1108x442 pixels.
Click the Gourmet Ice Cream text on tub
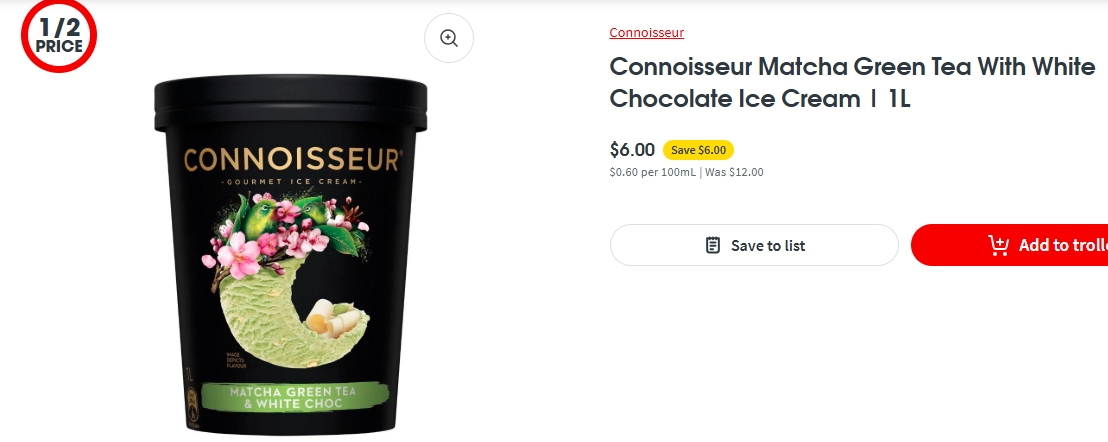coord(292,183)
